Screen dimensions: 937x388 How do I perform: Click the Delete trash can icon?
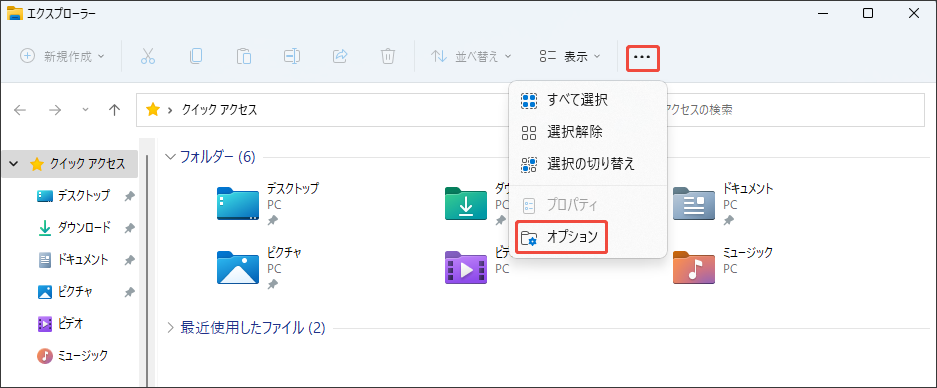pos(388,56)
